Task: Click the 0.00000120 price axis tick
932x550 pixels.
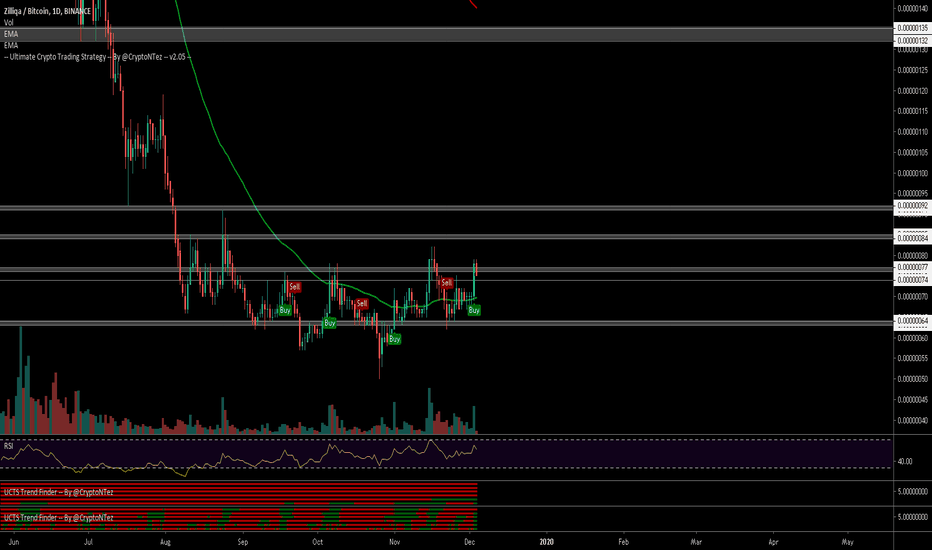Action: coord(912,91)
